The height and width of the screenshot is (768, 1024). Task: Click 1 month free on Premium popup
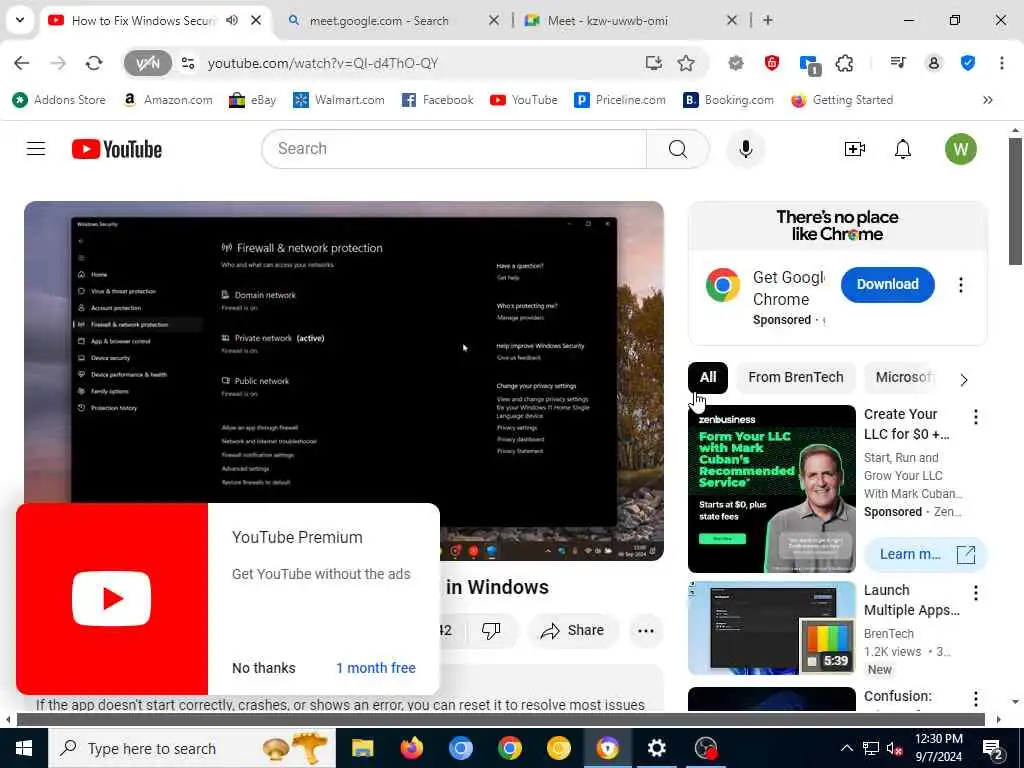376,667
